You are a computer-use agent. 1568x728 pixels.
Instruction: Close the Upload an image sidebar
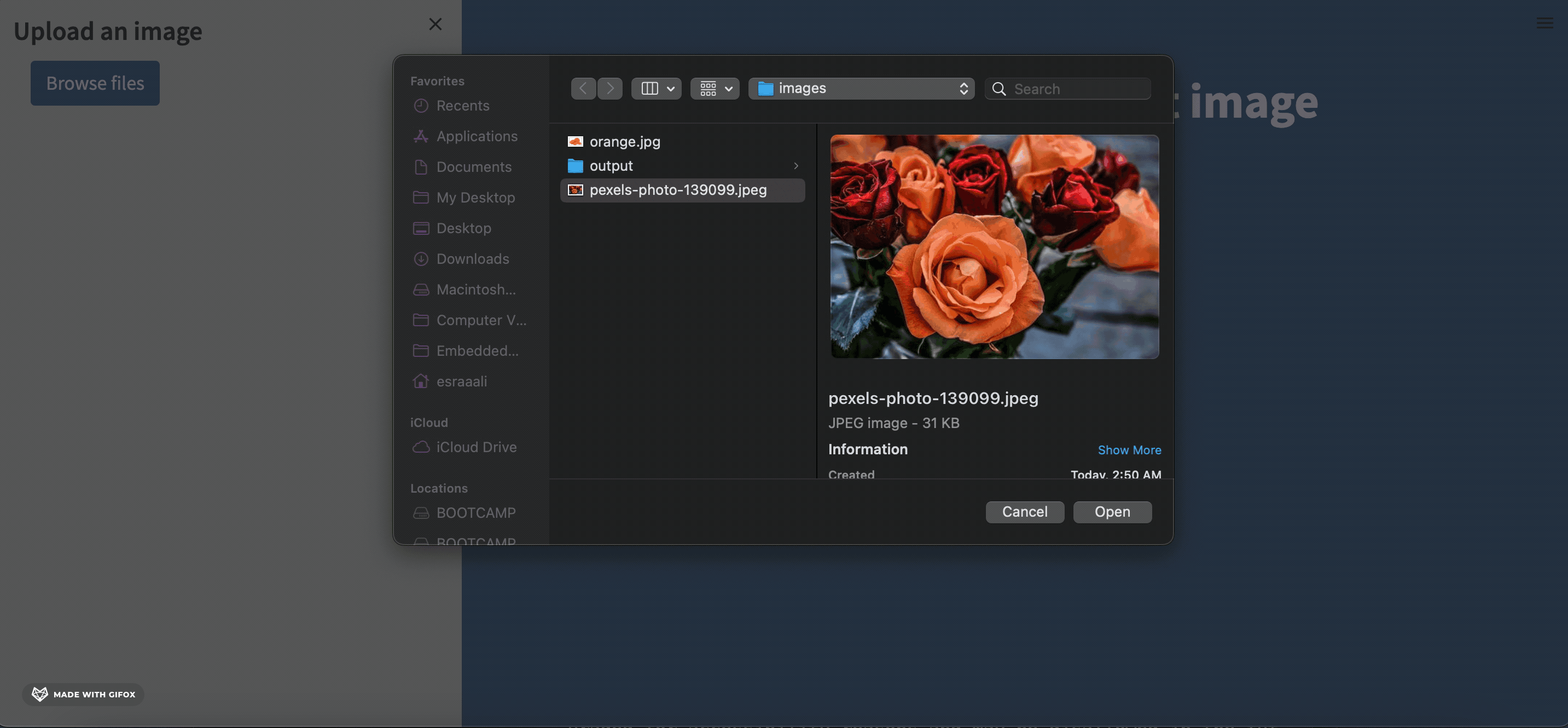pos(435,25)
